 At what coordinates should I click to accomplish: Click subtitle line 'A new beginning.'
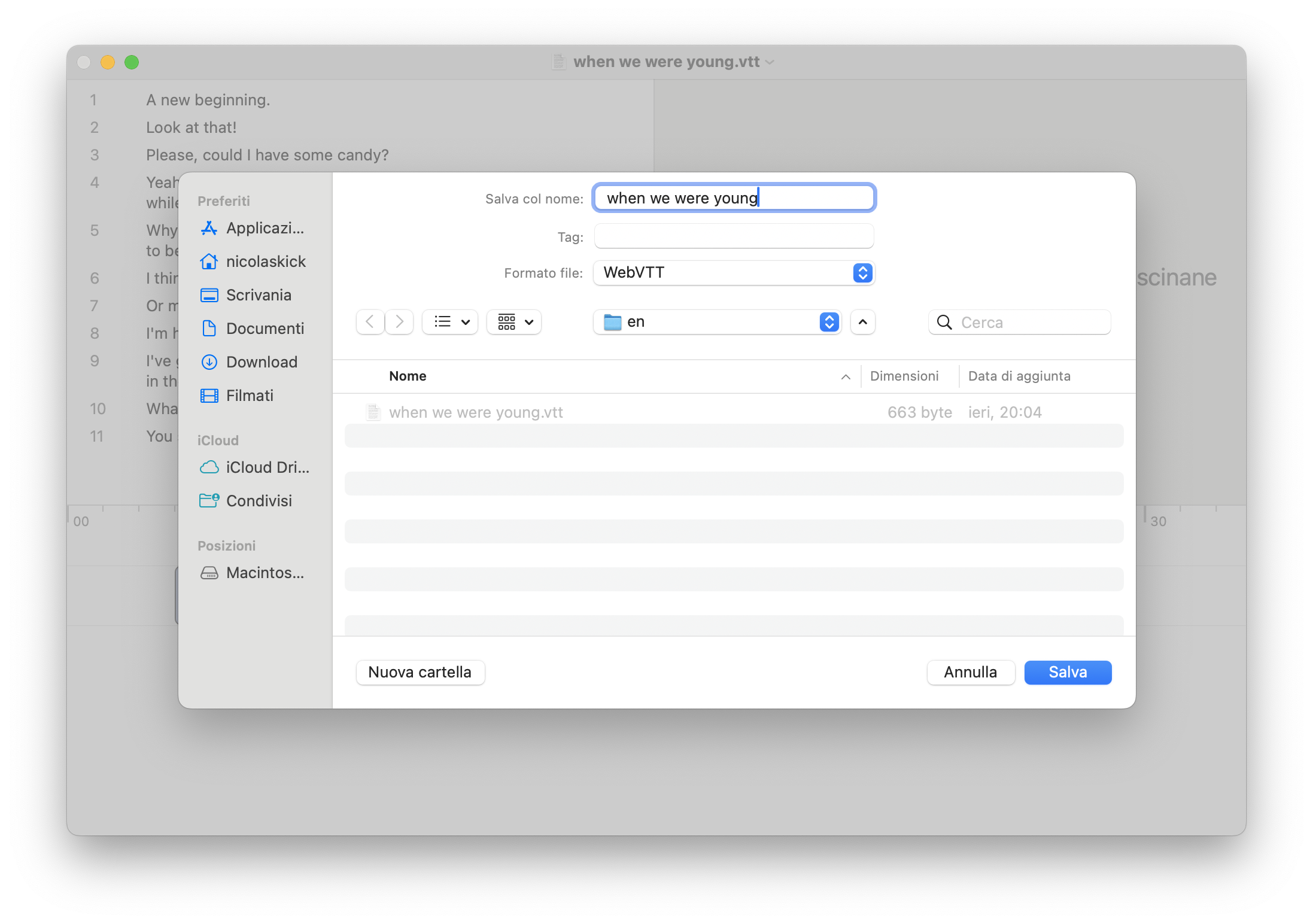(208, 100)
